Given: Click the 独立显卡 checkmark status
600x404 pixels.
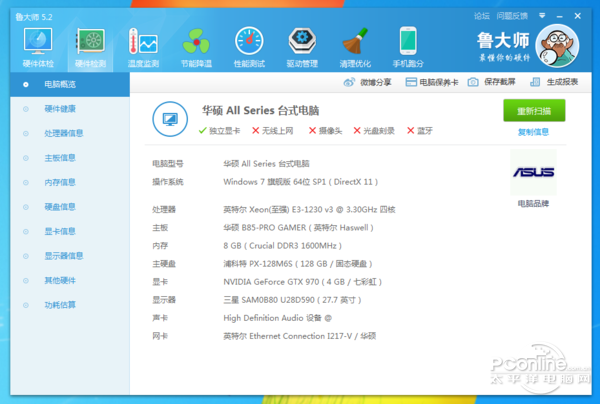Looking at the screenshot, I should (x=219, y=131).
